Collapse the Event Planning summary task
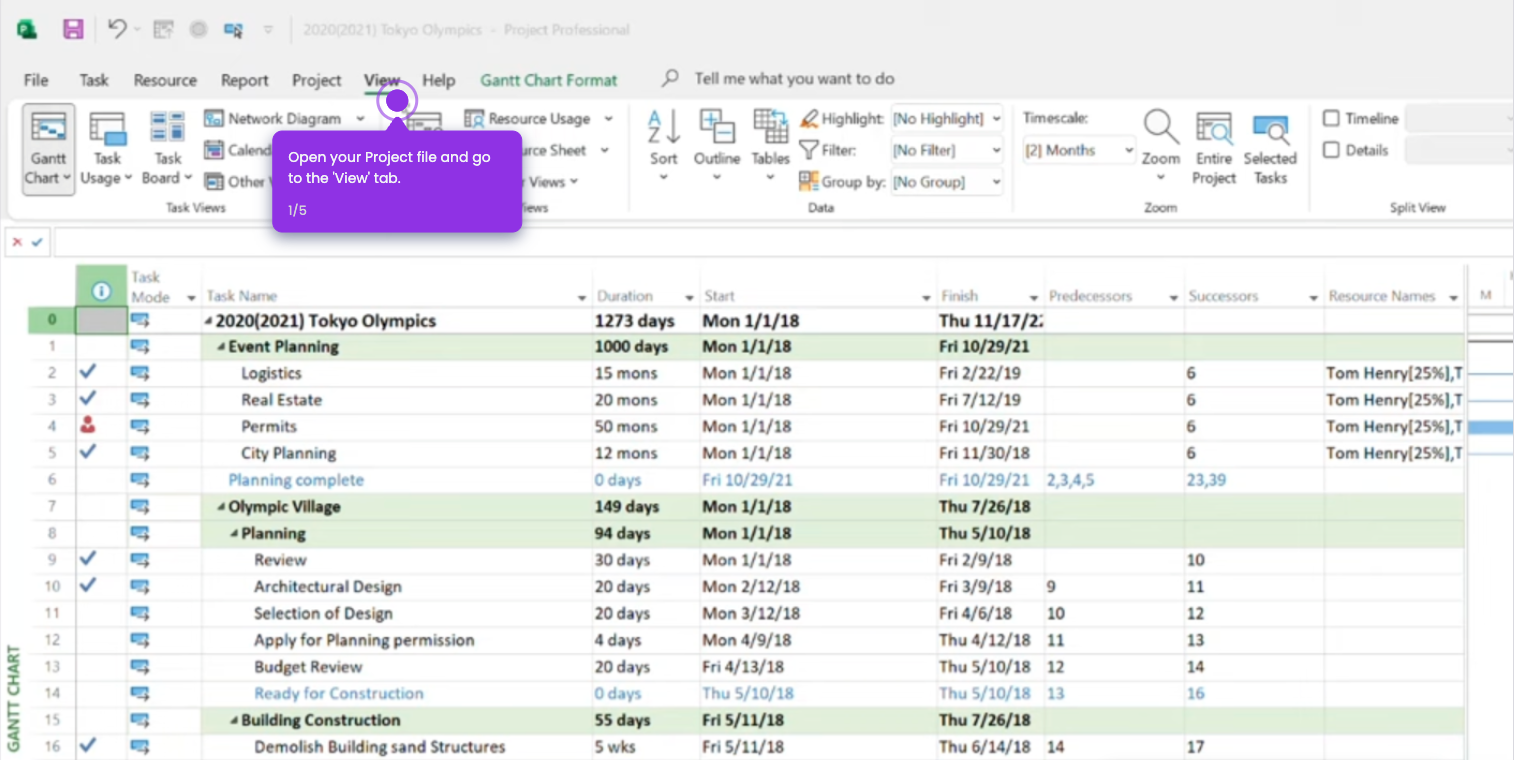Viewport: 1514px width, 760px height. pyautogui.click(x=221, y=347)
